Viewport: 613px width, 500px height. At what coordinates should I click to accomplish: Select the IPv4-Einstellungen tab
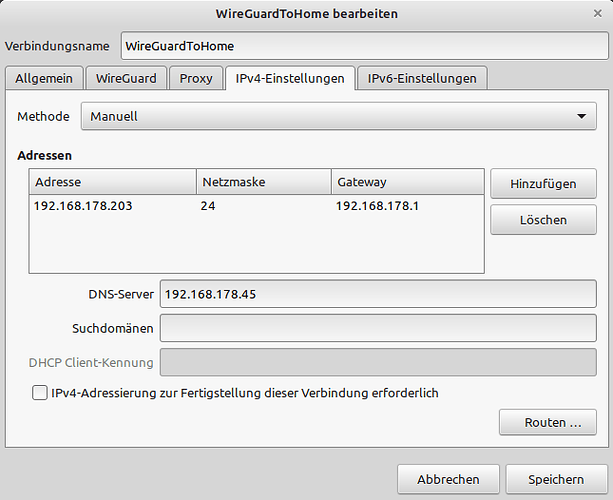(290, 78)
